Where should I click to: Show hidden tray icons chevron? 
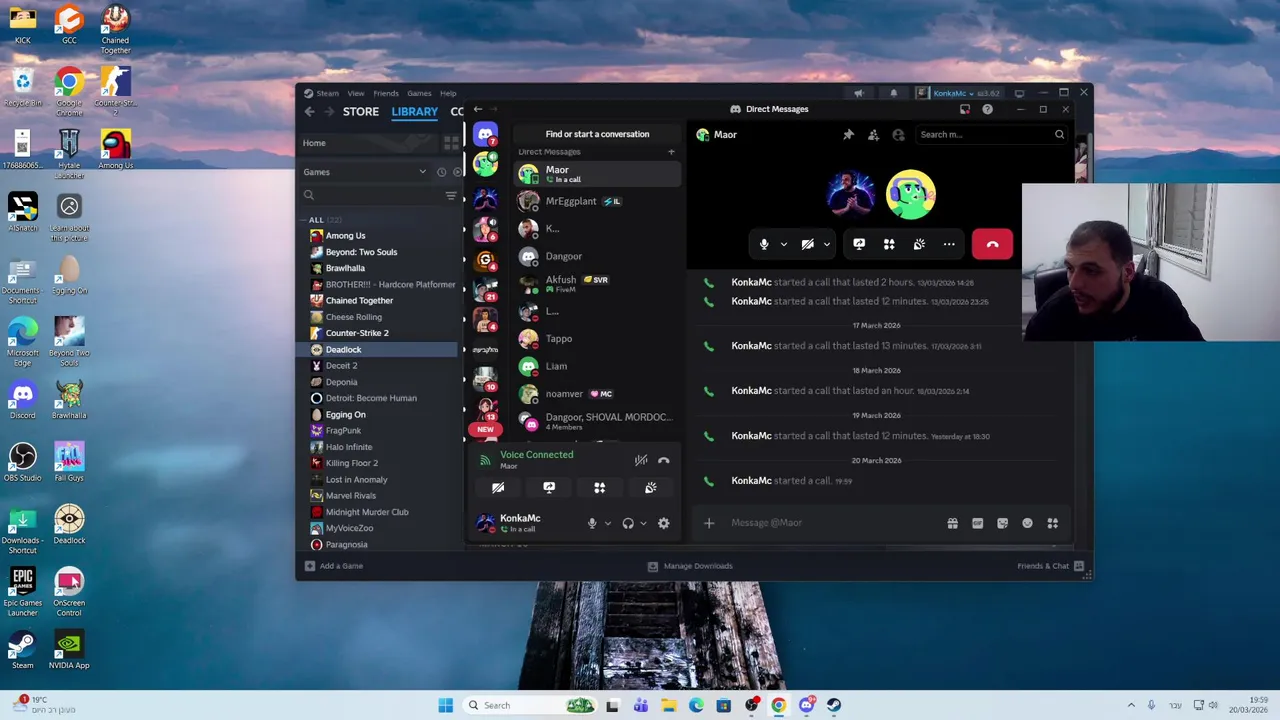pos(1131,705)
